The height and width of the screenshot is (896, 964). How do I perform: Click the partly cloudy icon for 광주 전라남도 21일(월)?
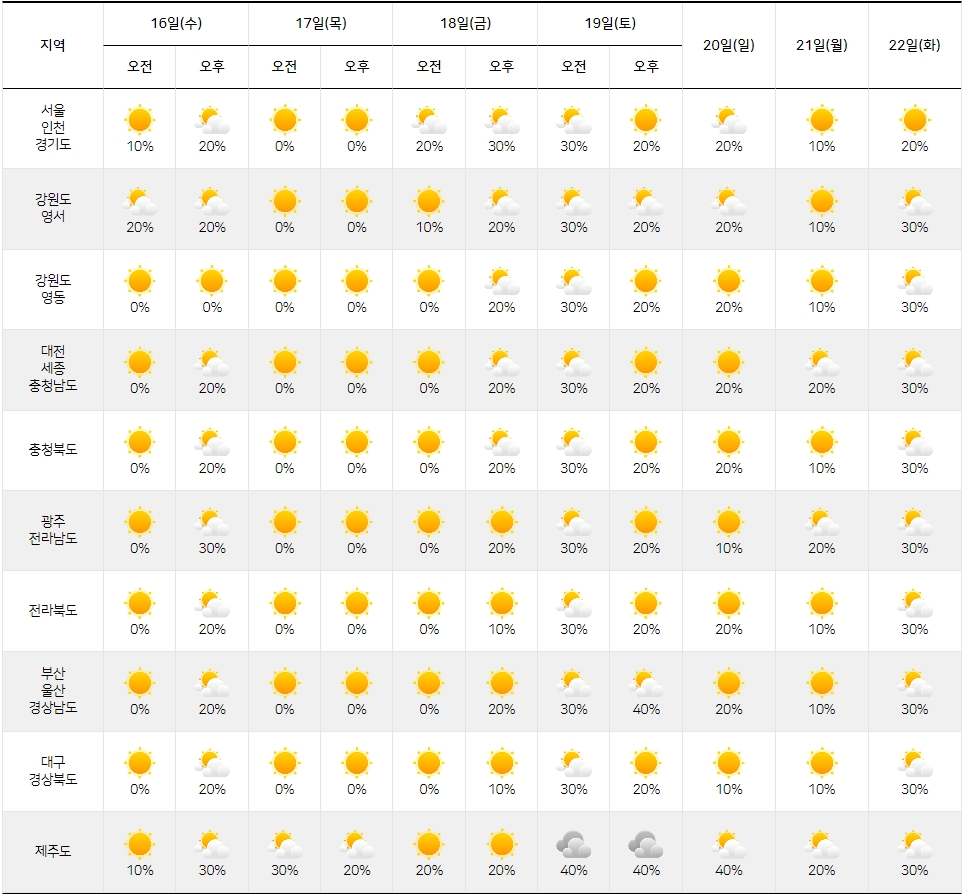821,522
